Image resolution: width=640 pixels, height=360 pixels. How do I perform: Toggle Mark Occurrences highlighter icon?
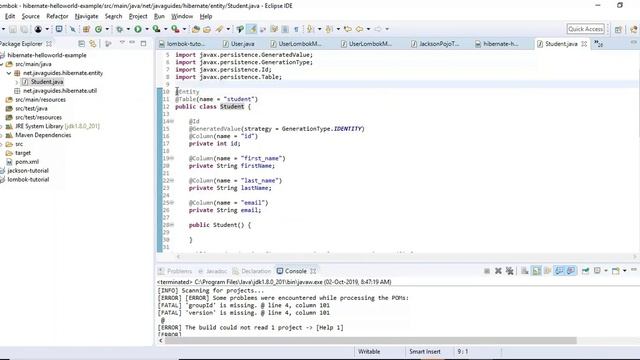coord(252,29)
